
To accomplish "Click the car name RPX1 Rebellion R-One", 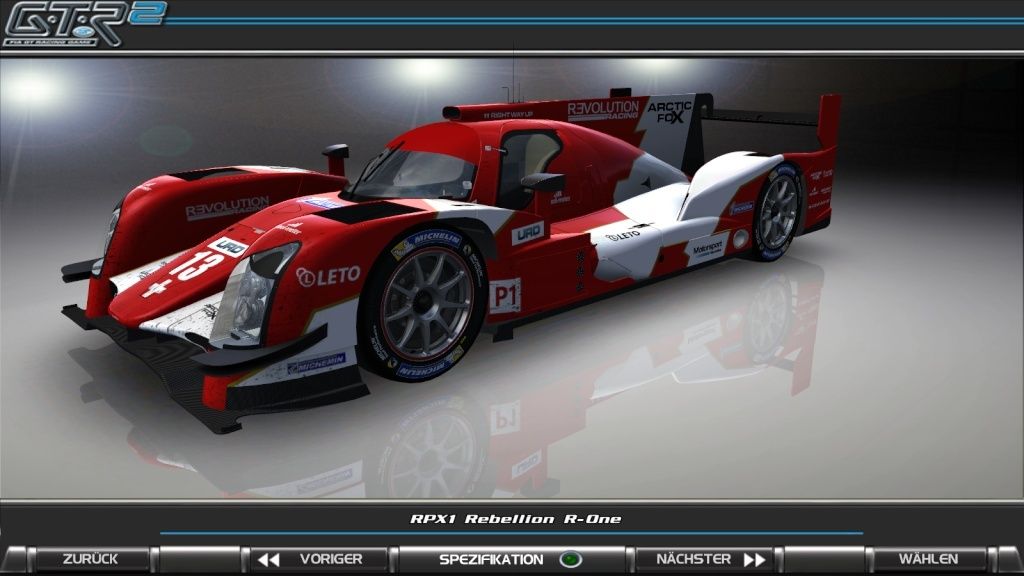I will click(x=515, y=519).
